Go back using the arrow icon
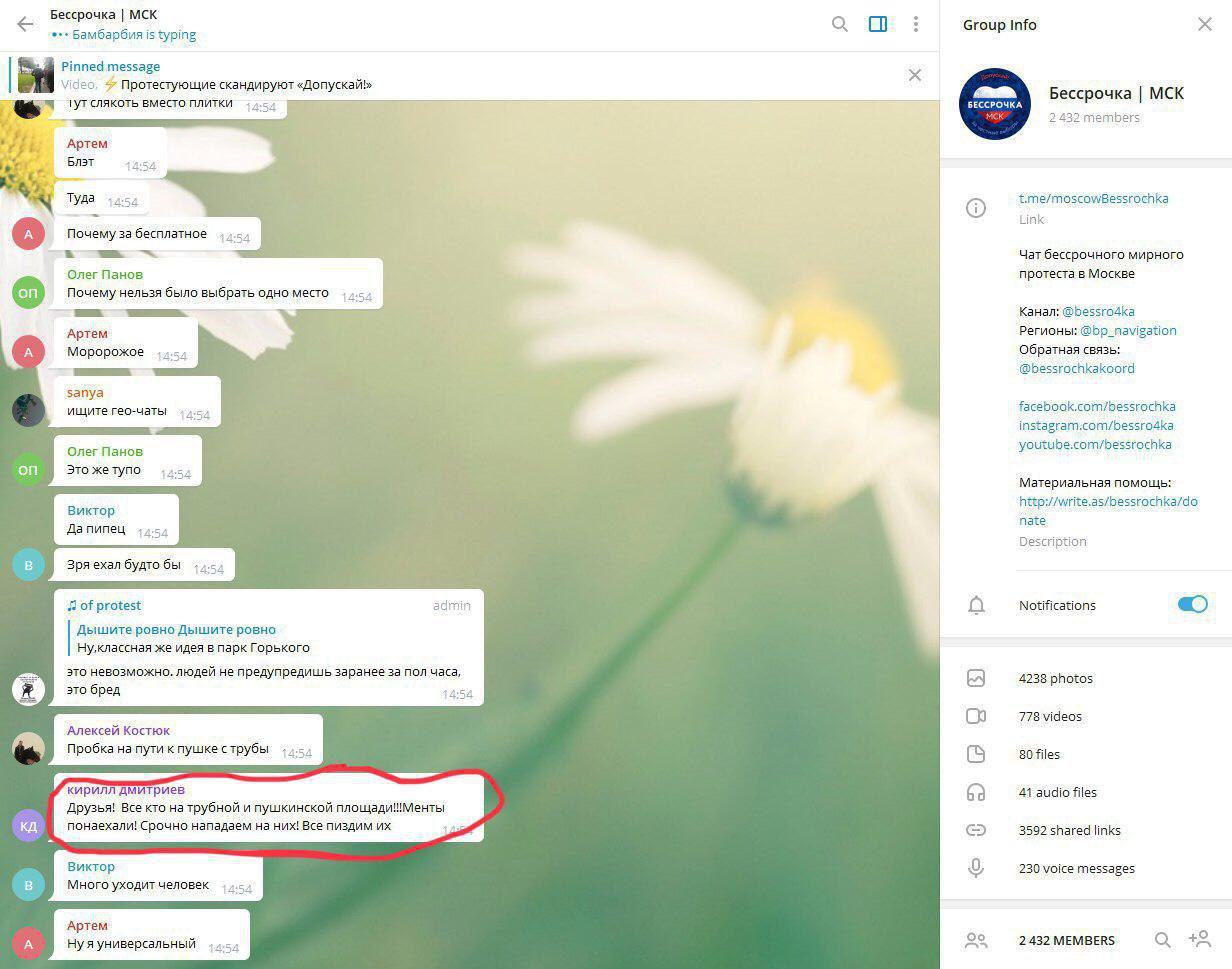This screenshot has width=1232, height=969. pos(25,24)
